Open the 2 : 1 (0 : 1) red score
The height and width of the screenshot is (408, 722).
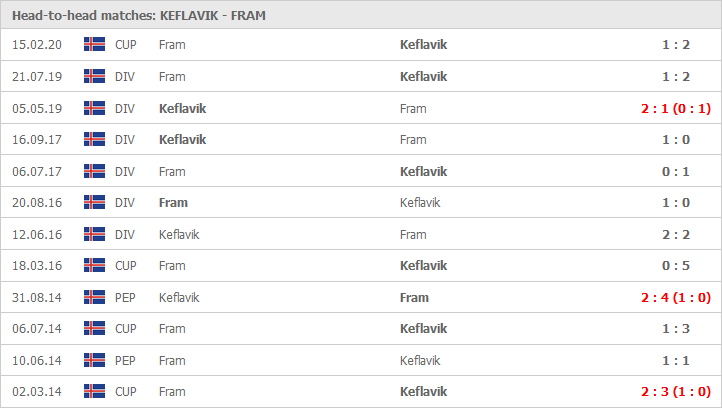[x=676, y=109]
